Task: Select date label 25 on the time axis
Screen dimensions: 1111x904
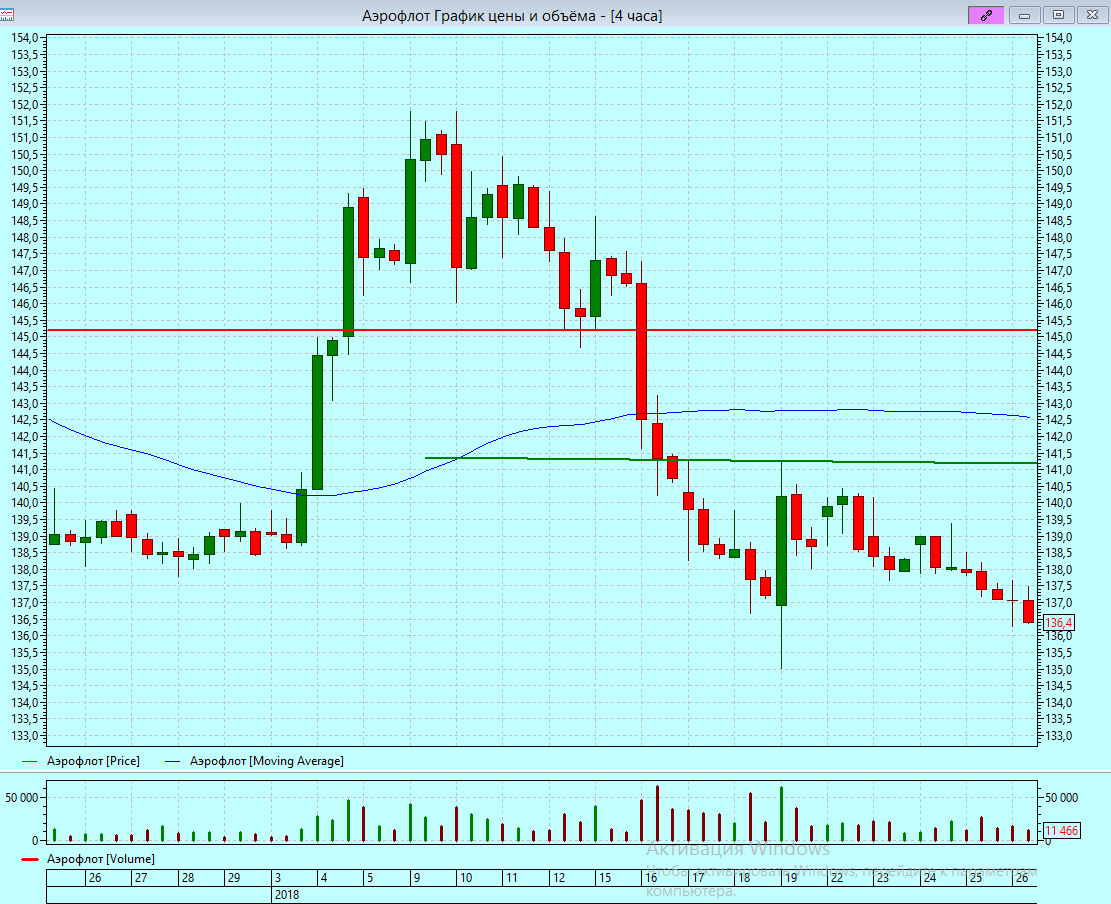Action: 976,878
